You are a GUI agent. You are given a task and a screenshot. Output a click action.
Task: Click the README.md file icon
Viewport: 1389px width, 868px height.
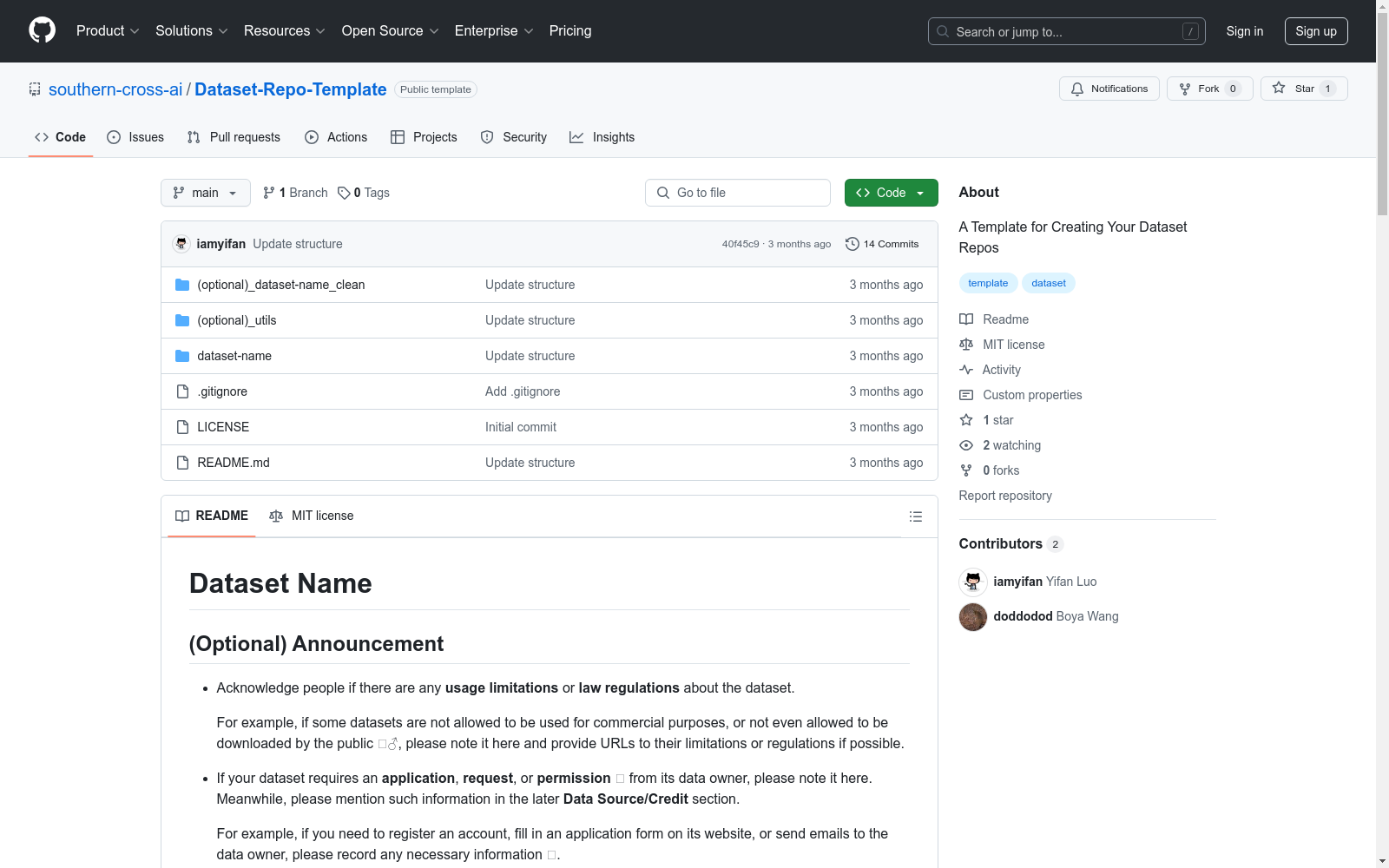182,463
